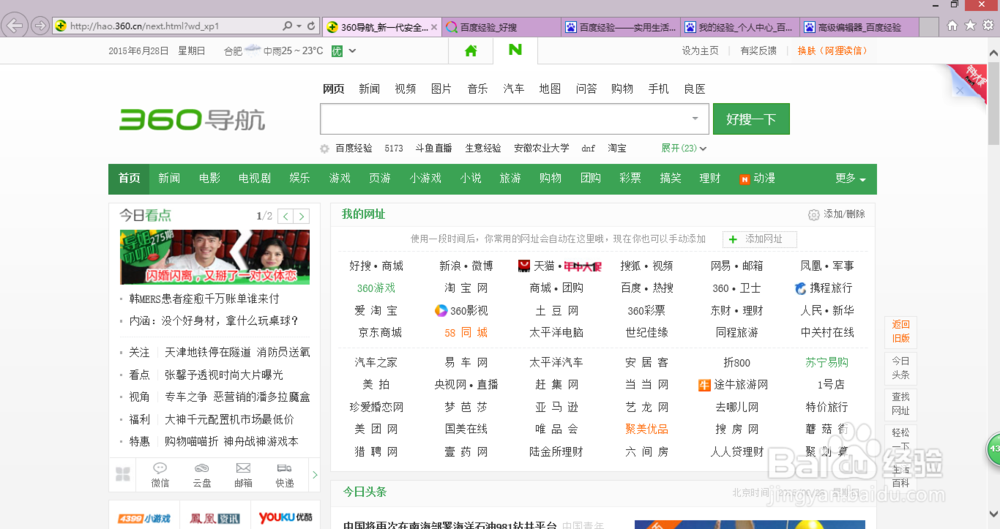Click scrollbar down arrow

993,514
